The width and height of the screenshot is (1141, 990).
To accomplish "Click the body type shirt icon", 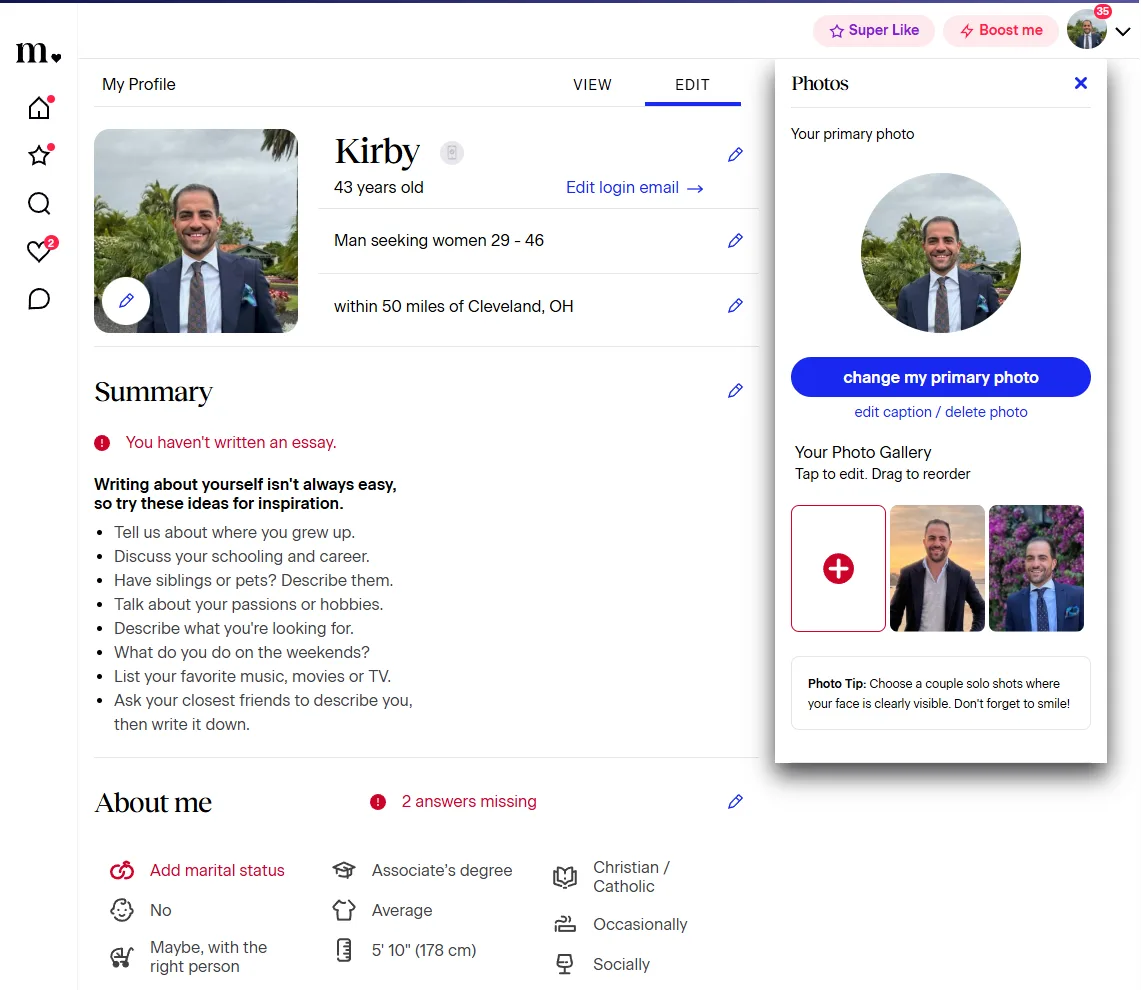I will pos(343,910).
